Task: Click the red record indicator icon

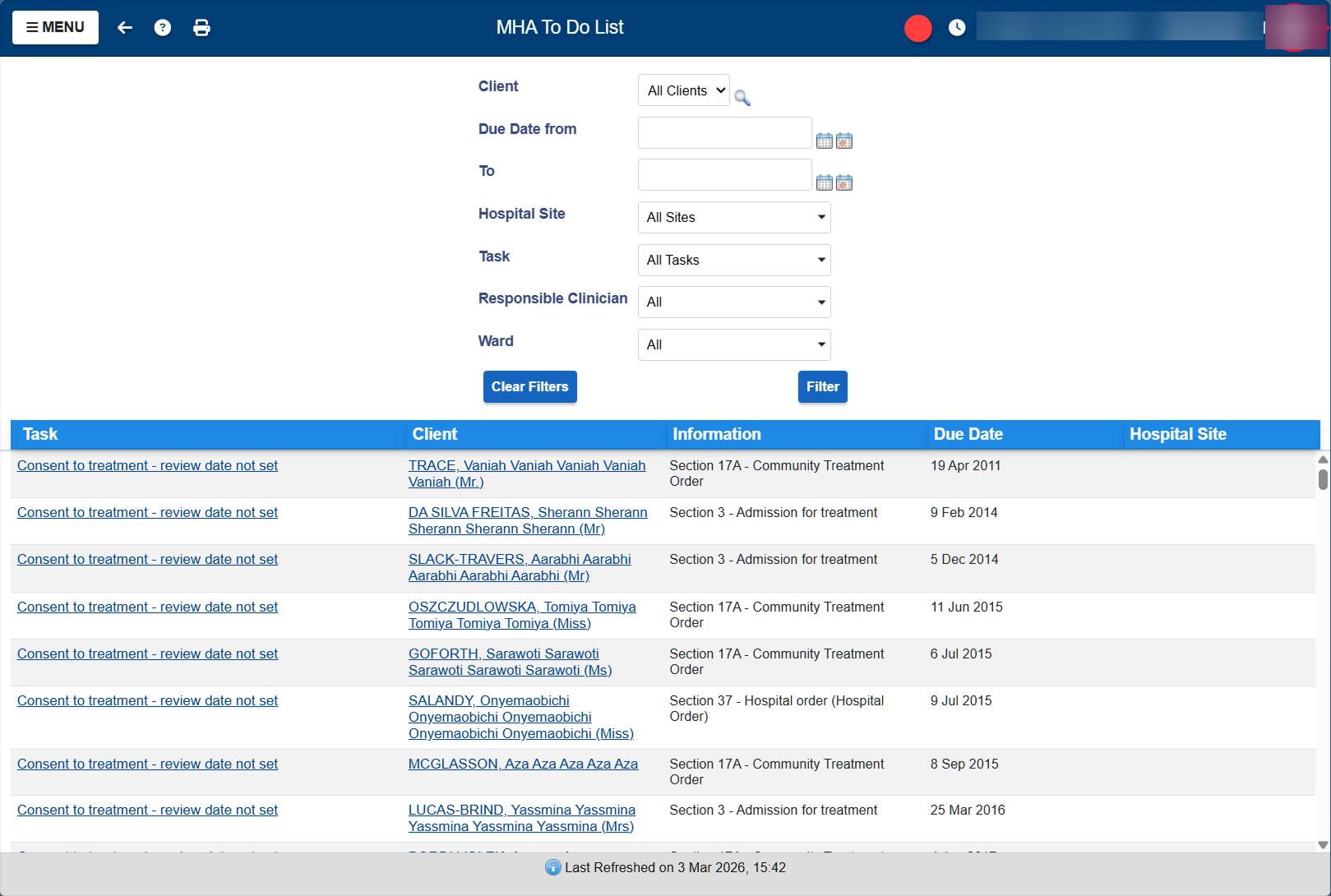Action: tap(918, 28)
